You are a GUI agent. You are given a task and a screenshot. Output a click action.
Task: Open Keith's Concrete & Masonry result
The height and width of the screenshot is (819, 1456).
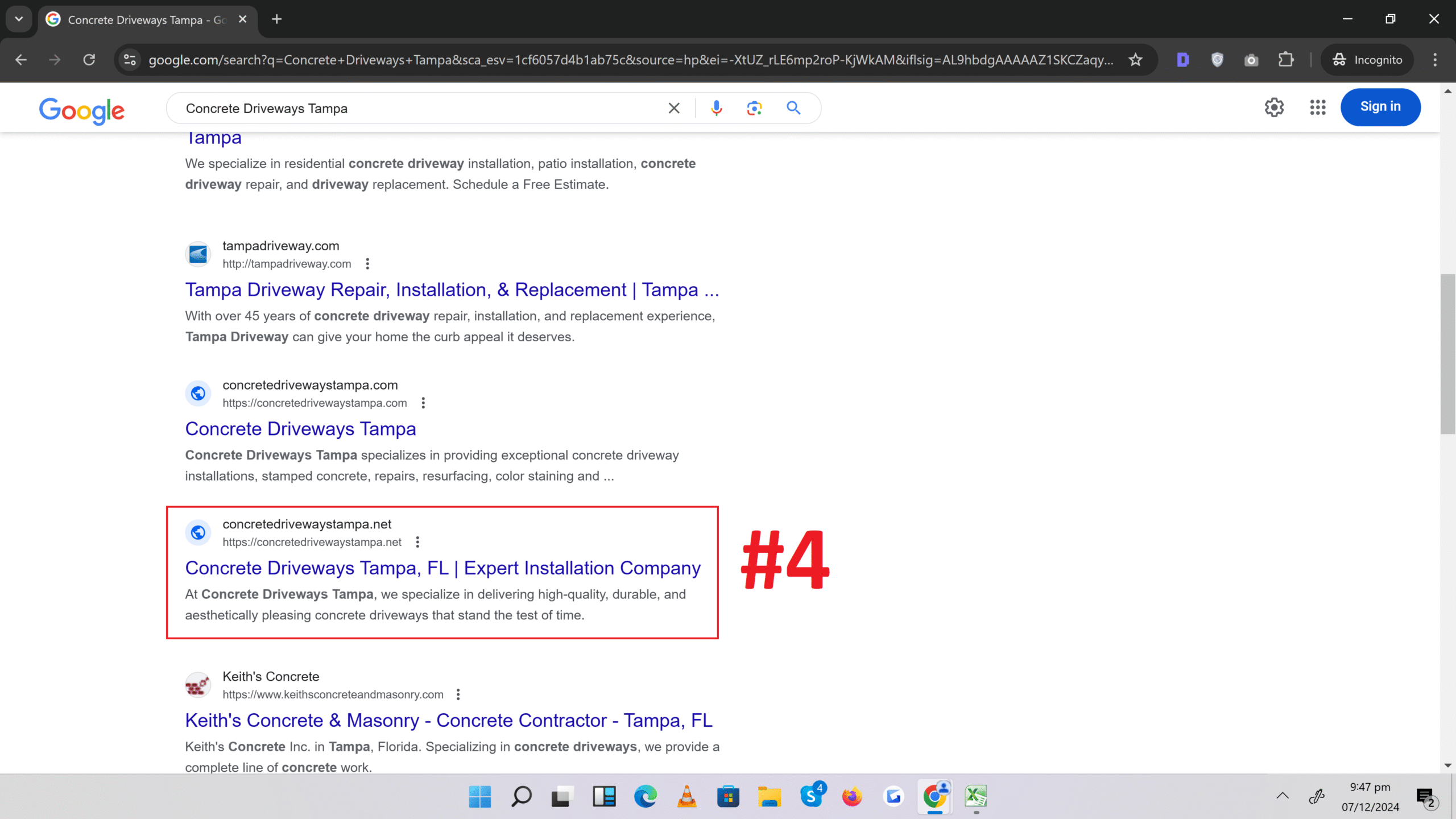(449, 720)
